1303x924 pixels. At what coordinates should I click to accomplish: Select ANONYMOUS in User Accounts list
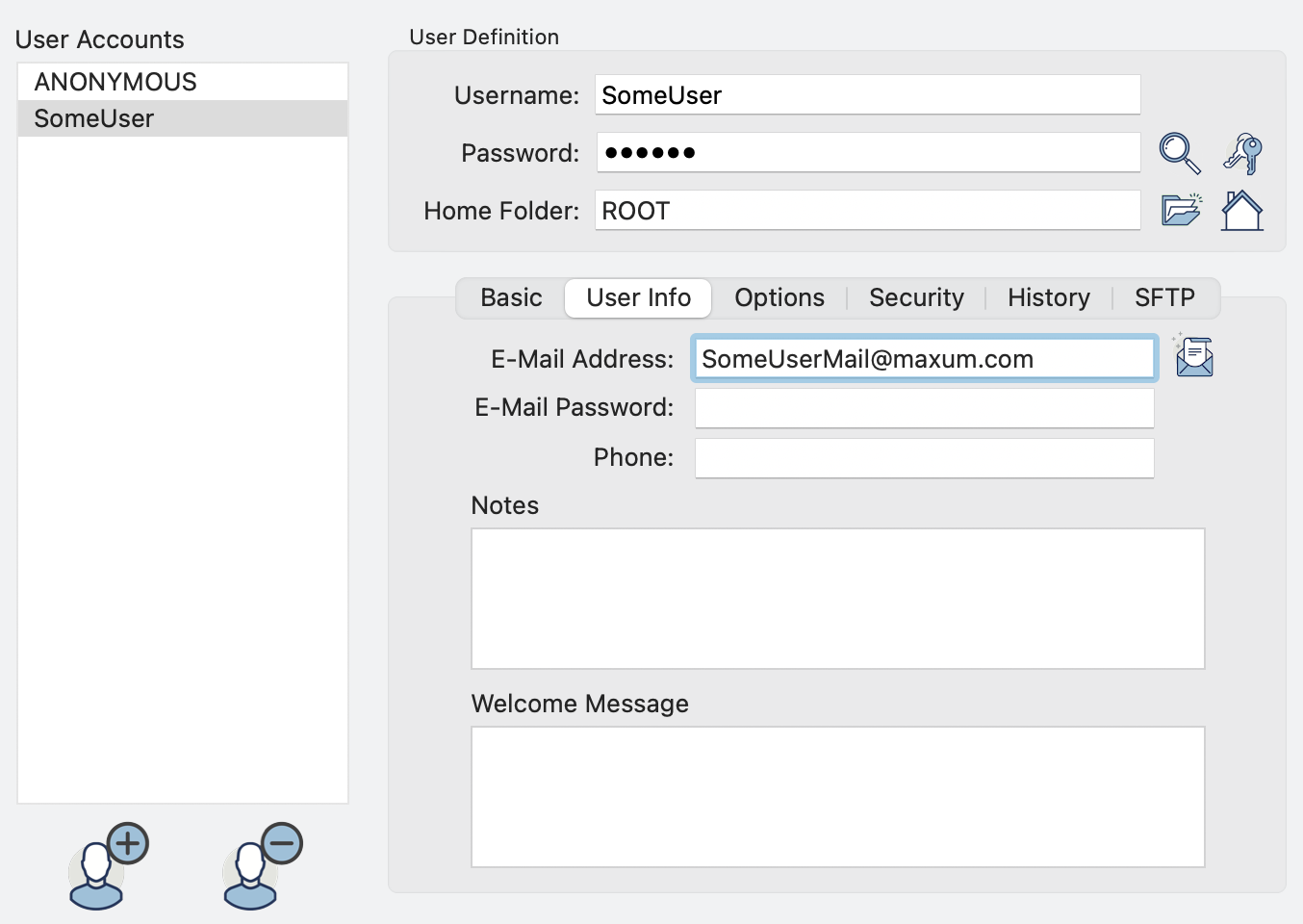(x=115, y=82)
